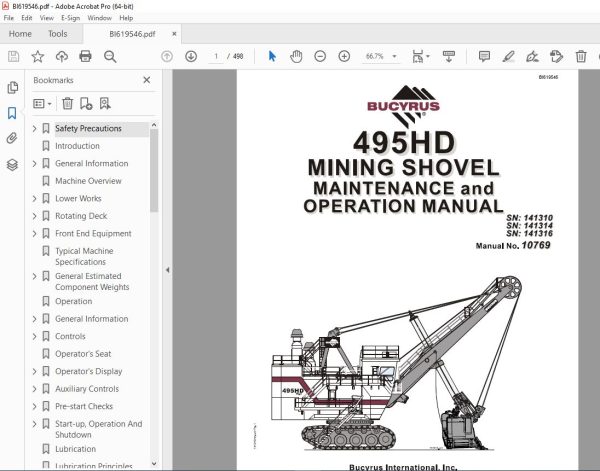Expand Safety Precautions bookmark
Screen dimensions: 600x471
tap(34, 129)
